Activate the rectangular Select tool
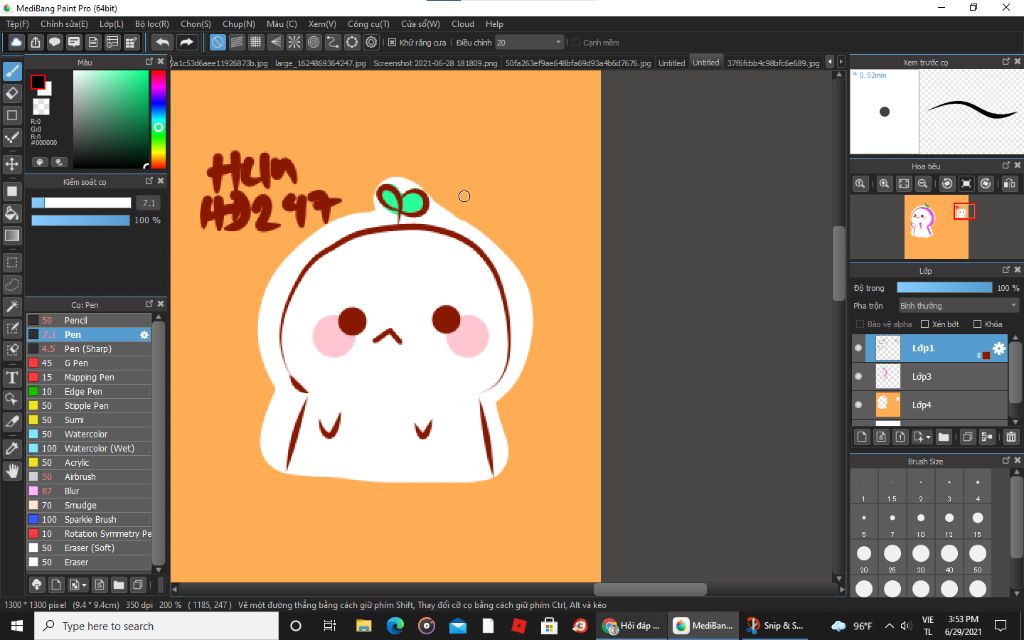This screenshot has width=1024, height=640. pos(12,263)
